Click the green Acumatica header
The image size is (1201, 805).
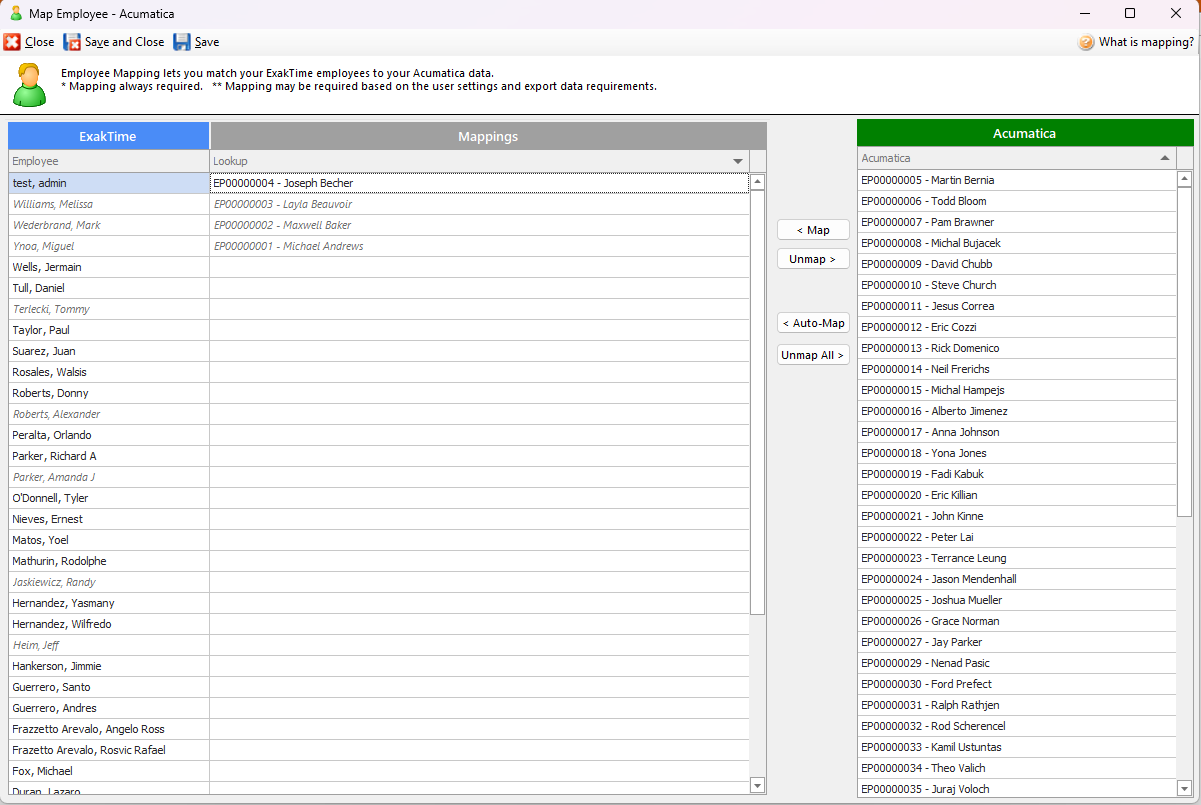tap(1025, 133)
